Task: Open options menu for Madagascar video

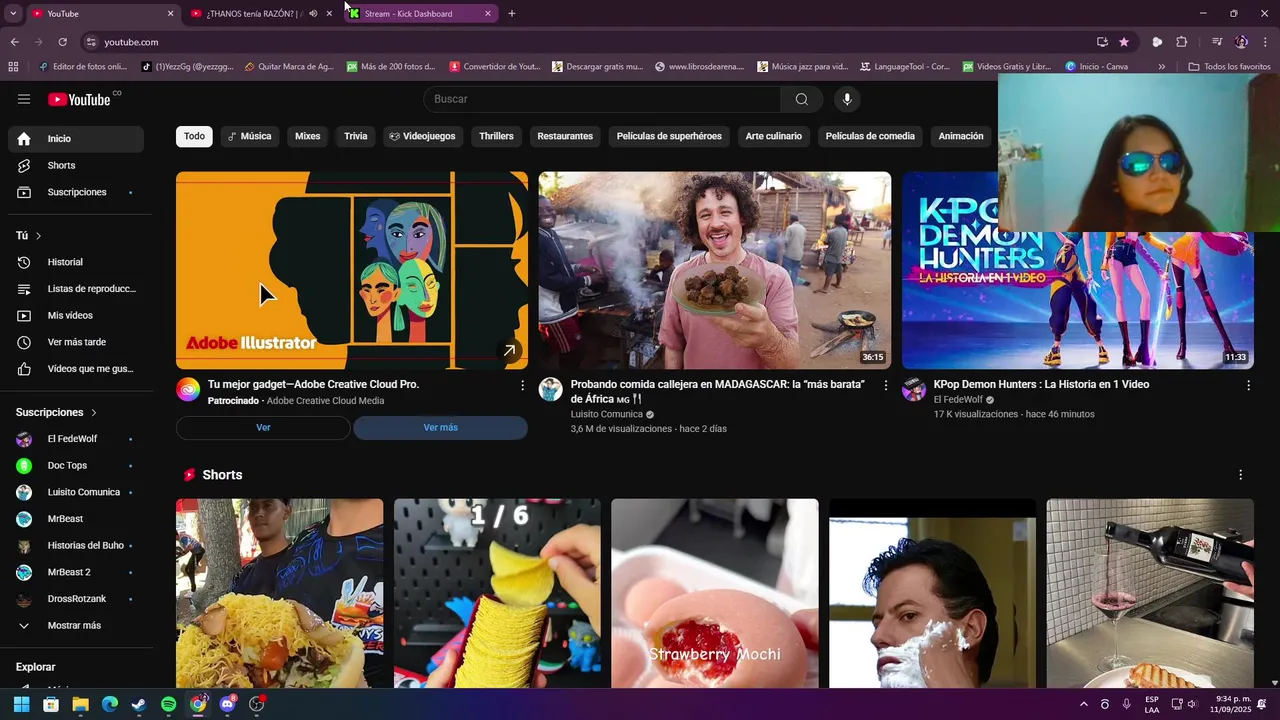Action: [885, 385]
